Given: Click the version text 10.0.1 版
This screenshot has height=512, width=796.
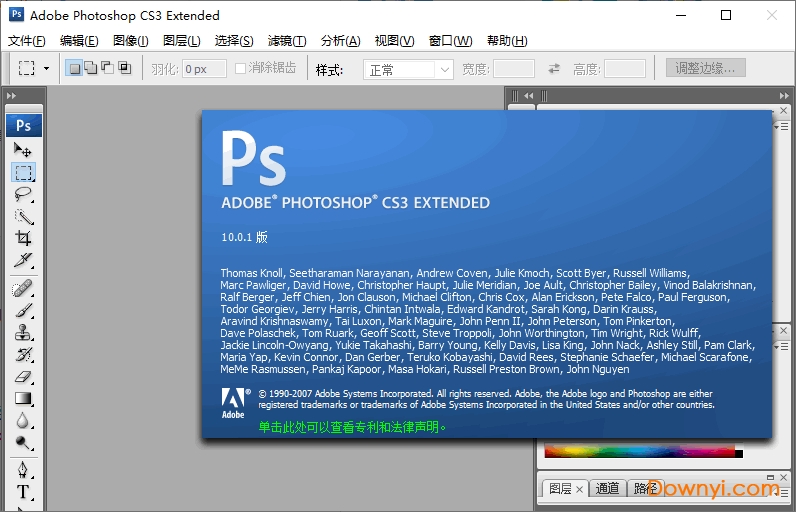Looking at the screenshot, I should pyautogui.click(x=244, y=237).
